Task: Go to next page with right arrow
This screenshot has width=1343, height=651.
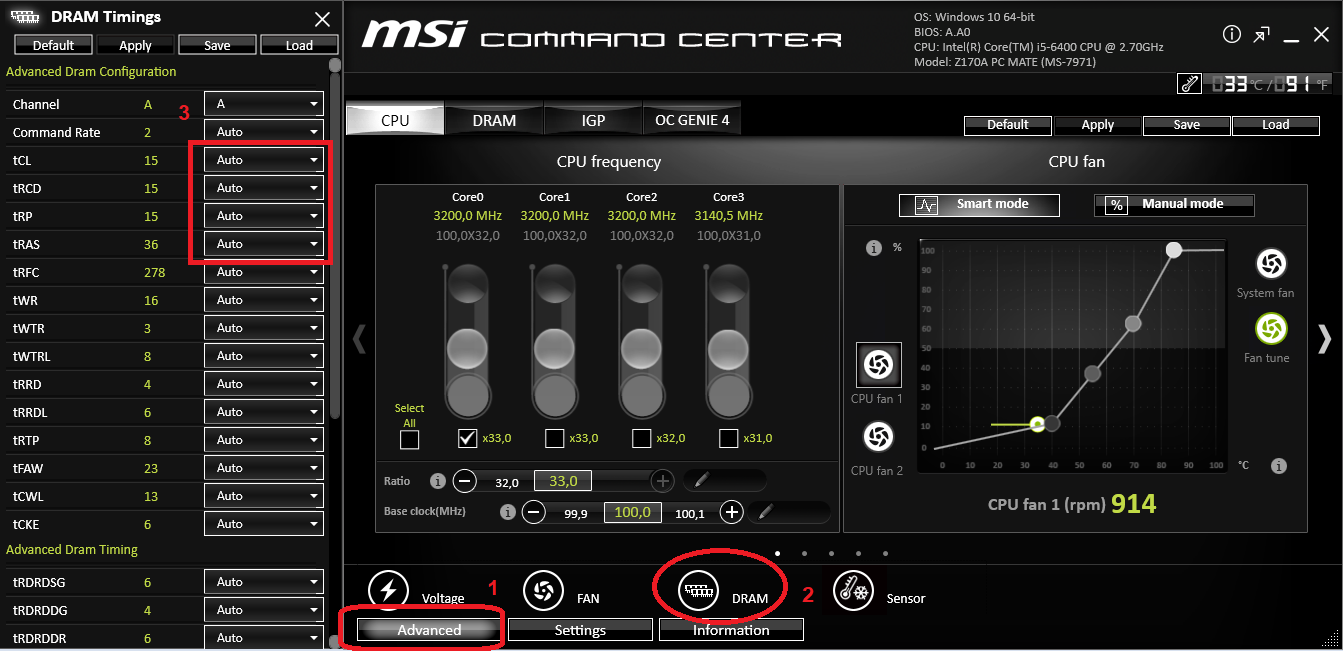Action: point(1325,340)
